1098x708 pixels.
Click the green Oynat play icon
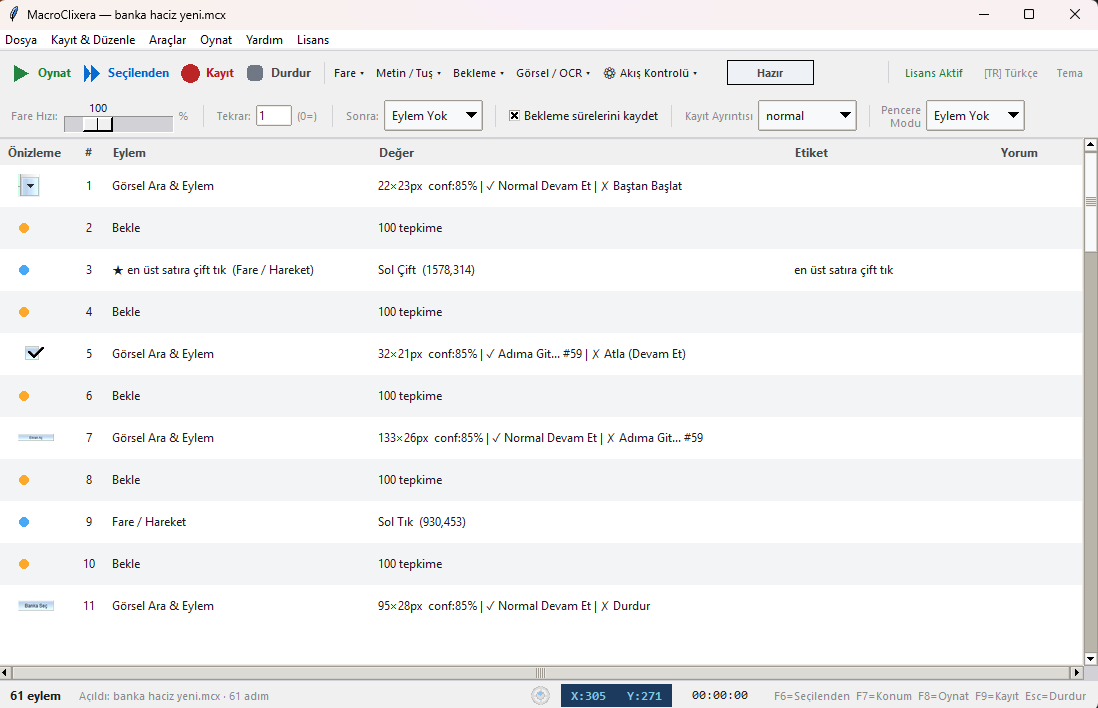[21, 73]
